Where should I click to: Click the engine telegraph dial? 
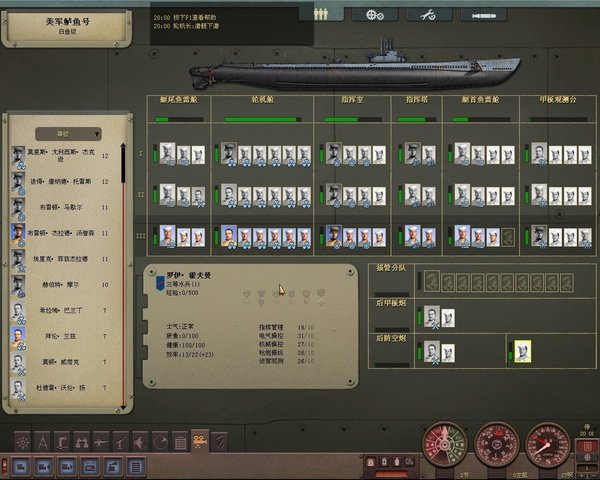click(x=445, y=445)
